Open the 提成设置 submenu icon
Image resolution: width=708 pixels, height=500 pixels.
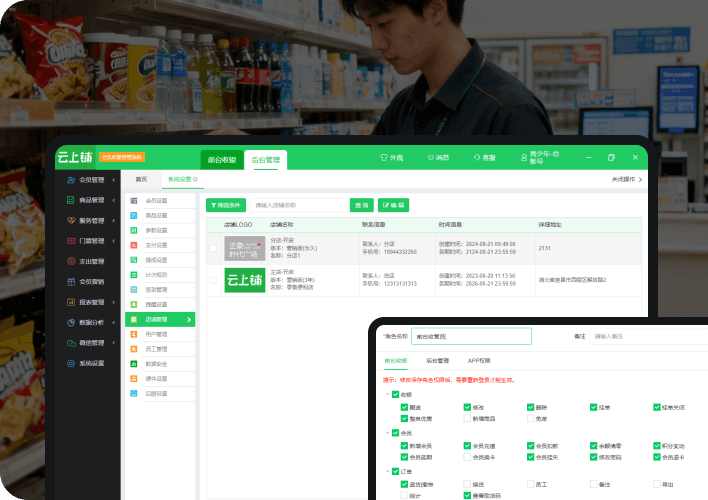(x=134, y=260)
